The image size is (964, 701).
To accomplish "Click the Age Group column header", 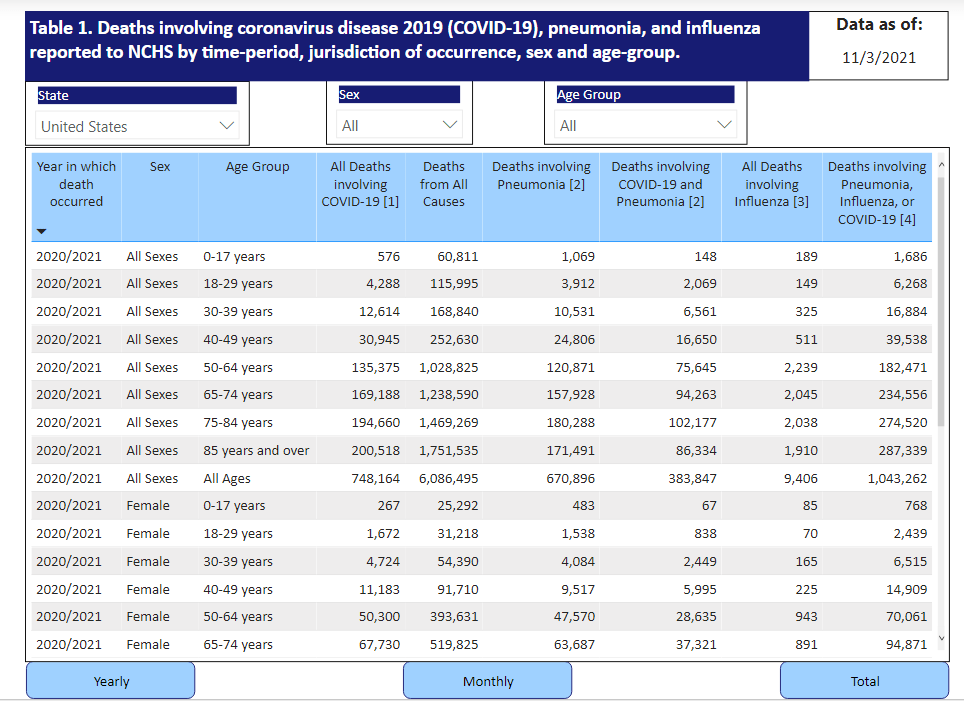I will [257, 167].
